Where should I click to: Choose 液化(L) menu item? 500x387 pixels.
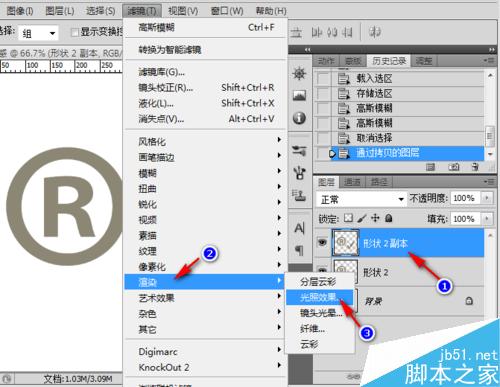pyautogui.click(x=205, y=103)
